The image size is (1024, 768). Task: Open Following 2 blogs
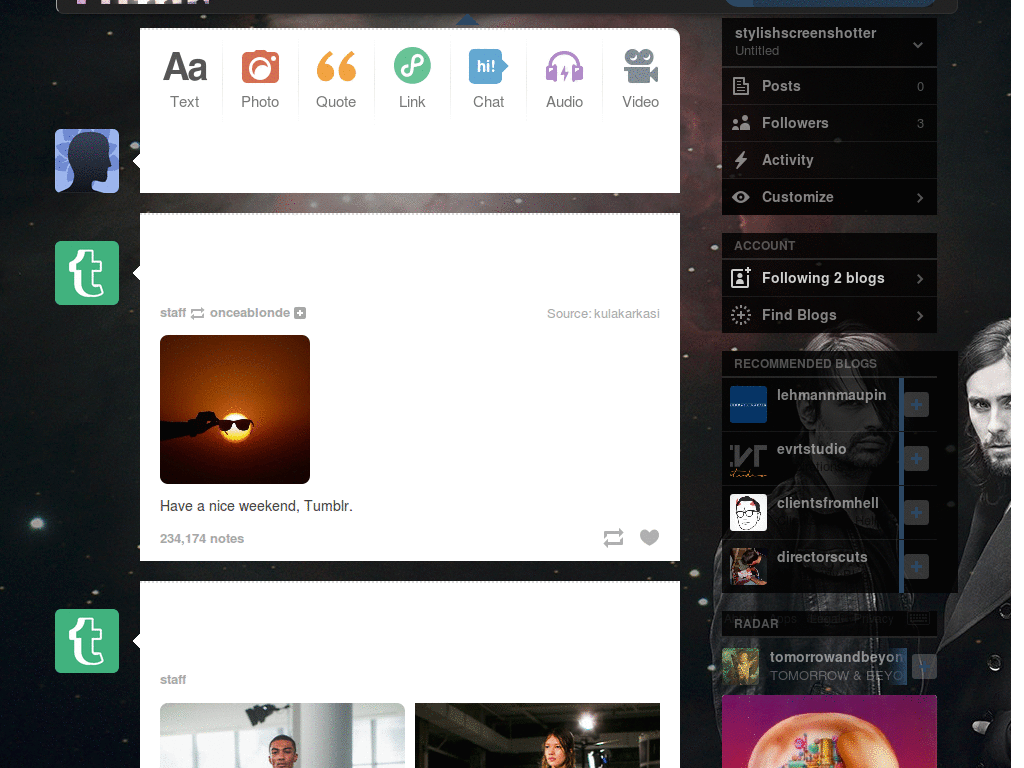click(829, 278)
